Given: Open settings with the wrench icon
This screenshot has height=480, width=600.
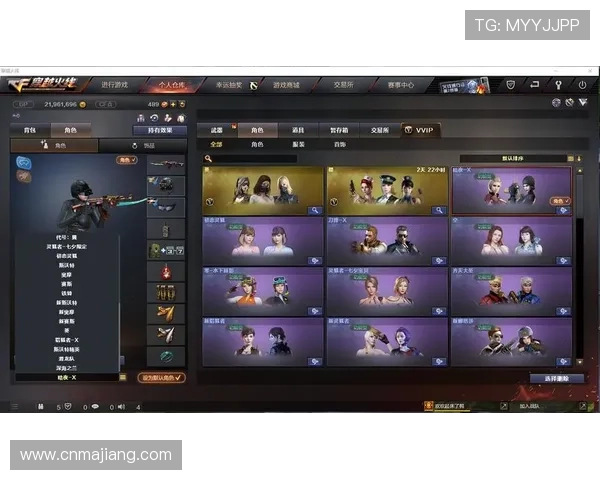Looking at the screenshot, I should click(558, 85).
